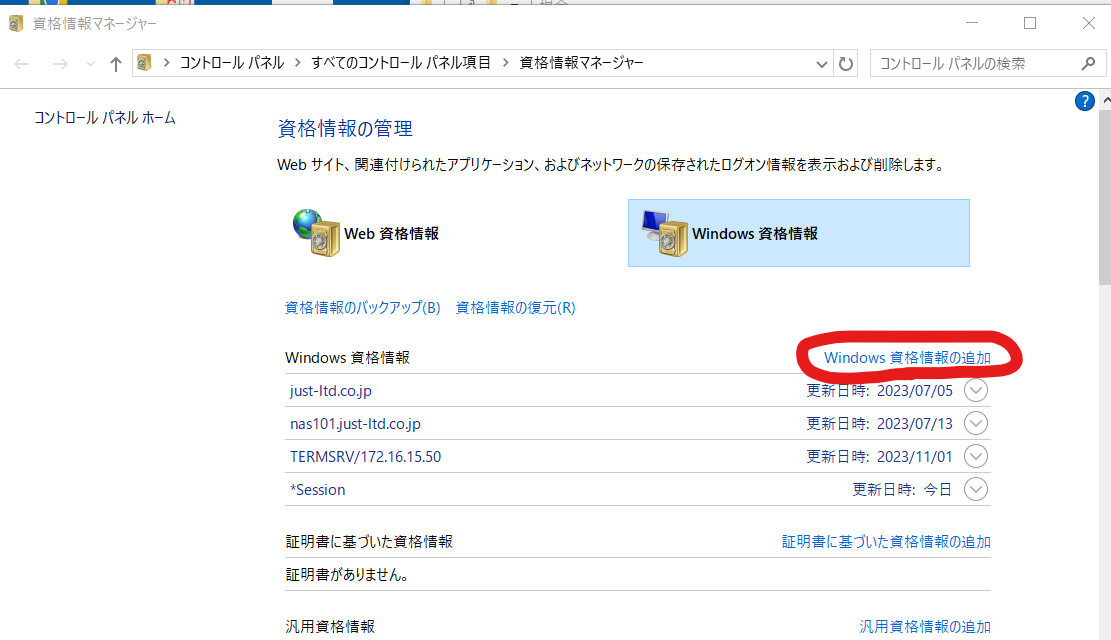Go up one level with up arrow
Screen dimensions: 1111x640
[115, 64]
